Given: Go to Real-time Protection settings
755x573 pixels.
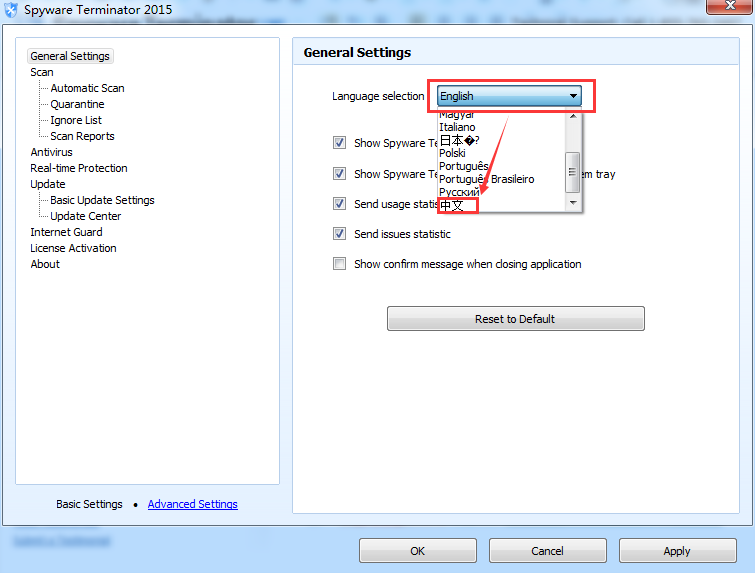Looking at the screenshot, I should (79, 168).
